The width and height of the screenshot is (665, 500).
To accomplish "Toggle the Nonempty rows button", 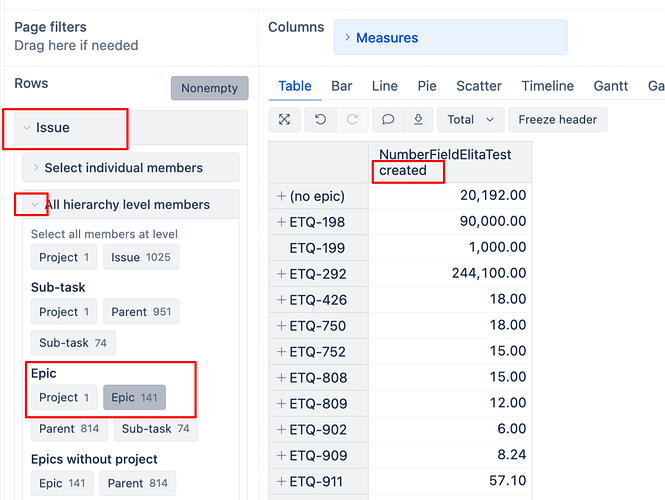I will [x=209, y=88].
